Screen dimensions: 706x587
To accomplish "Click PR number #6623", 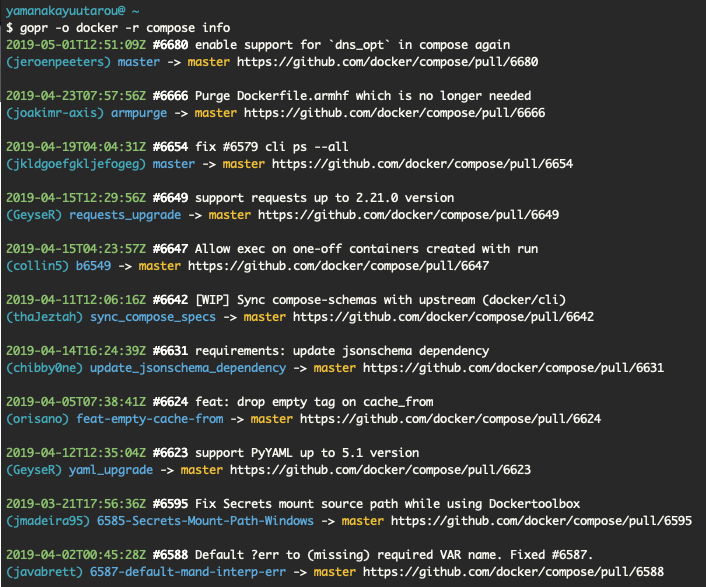I will point(170,453).
